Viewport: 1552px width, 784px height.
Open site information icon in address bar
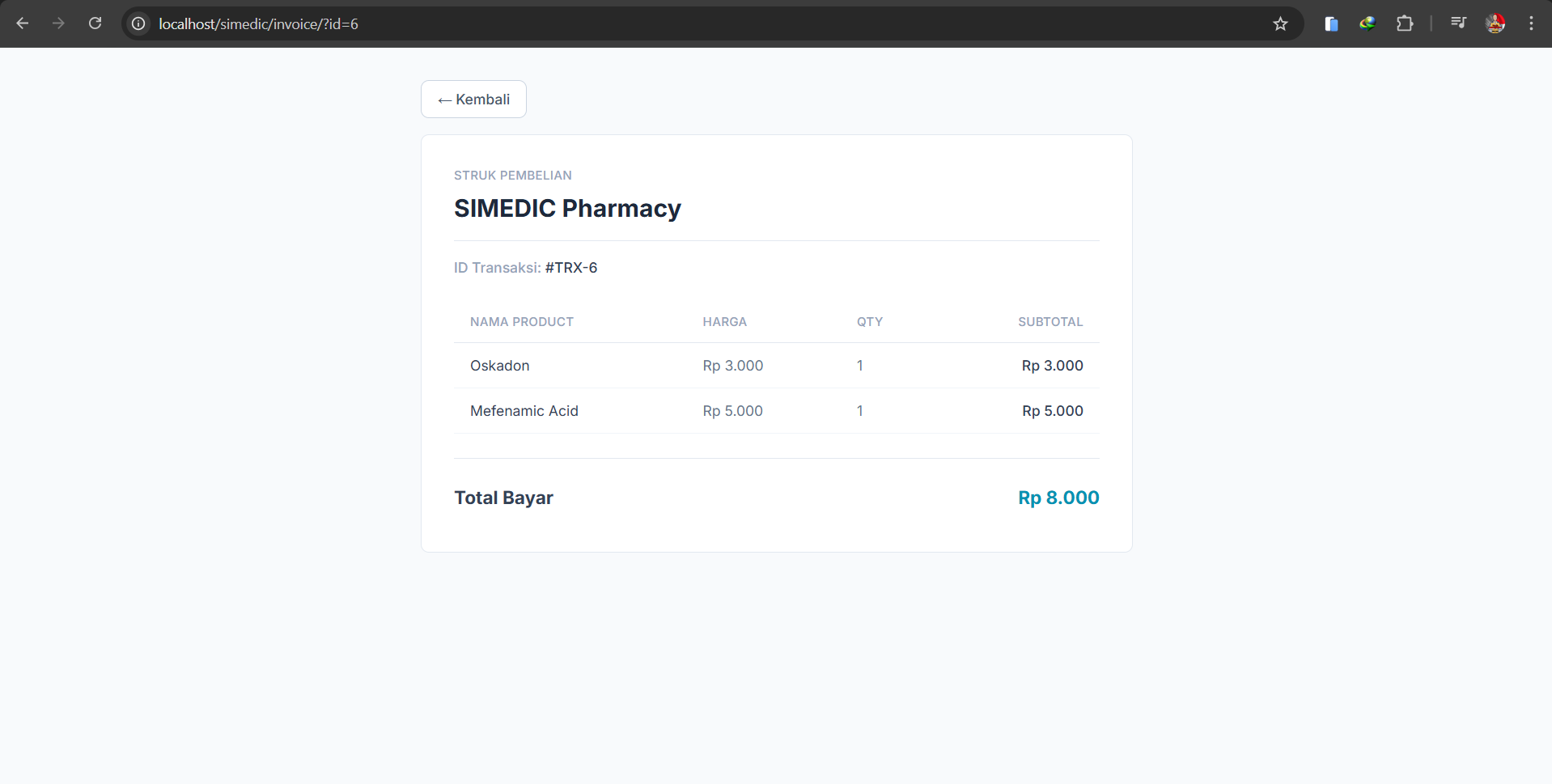coord(138,23)
